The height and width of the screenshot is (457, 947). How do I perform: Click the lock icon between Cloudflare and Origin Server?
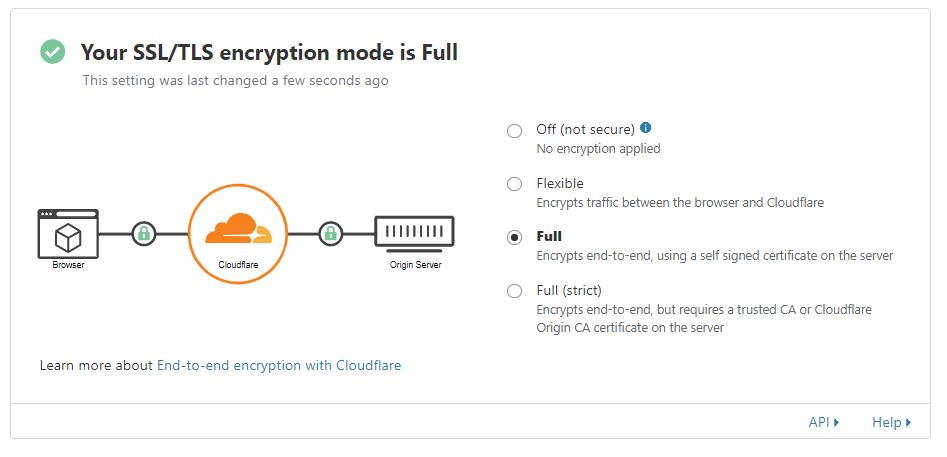(330, 234)
